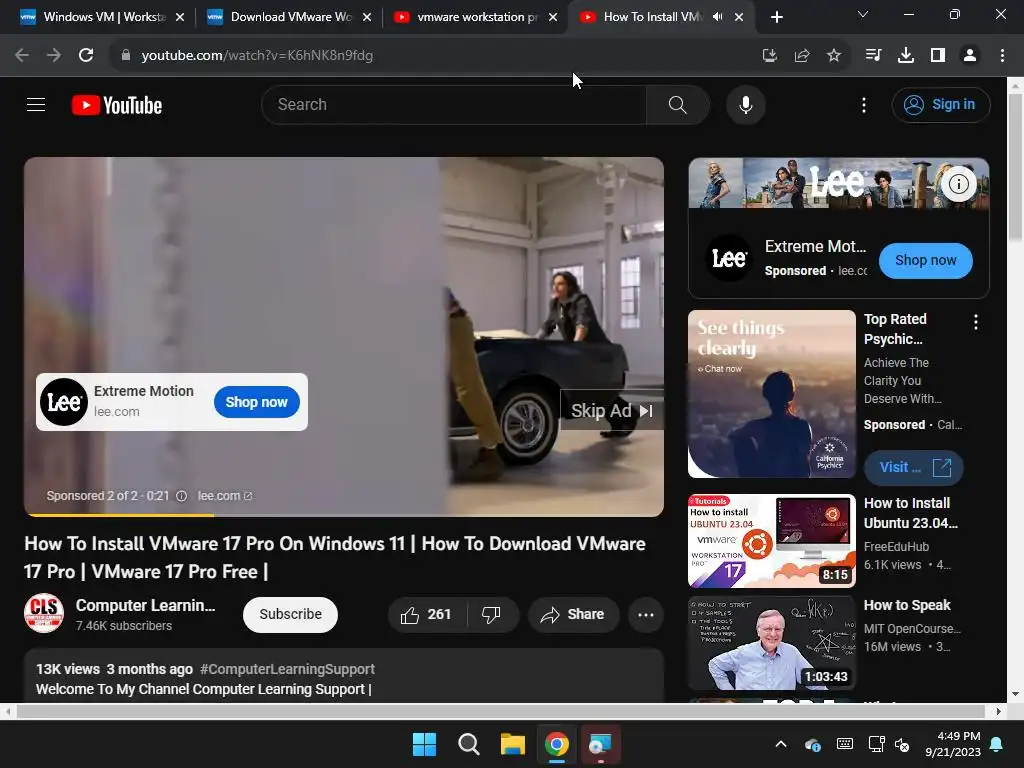The image size is (1024, 768).
Task: Open the How to Speak video thumbnail
Action: 772,643
